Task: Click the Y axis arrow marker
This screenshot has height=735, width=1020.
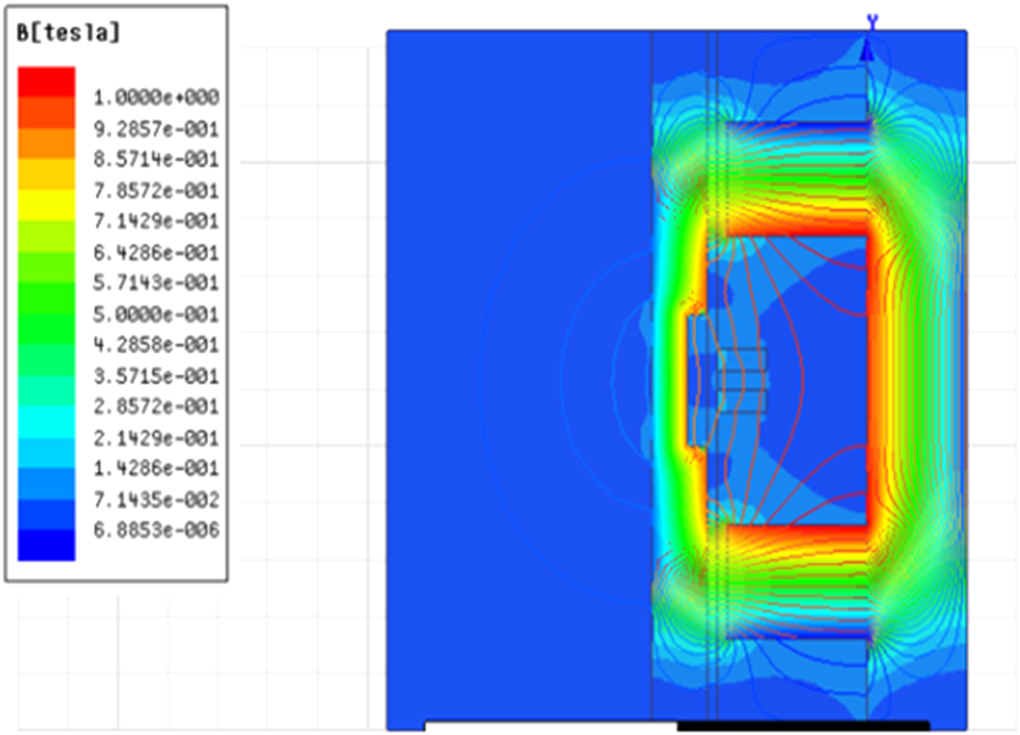Action: click(868, 50)
